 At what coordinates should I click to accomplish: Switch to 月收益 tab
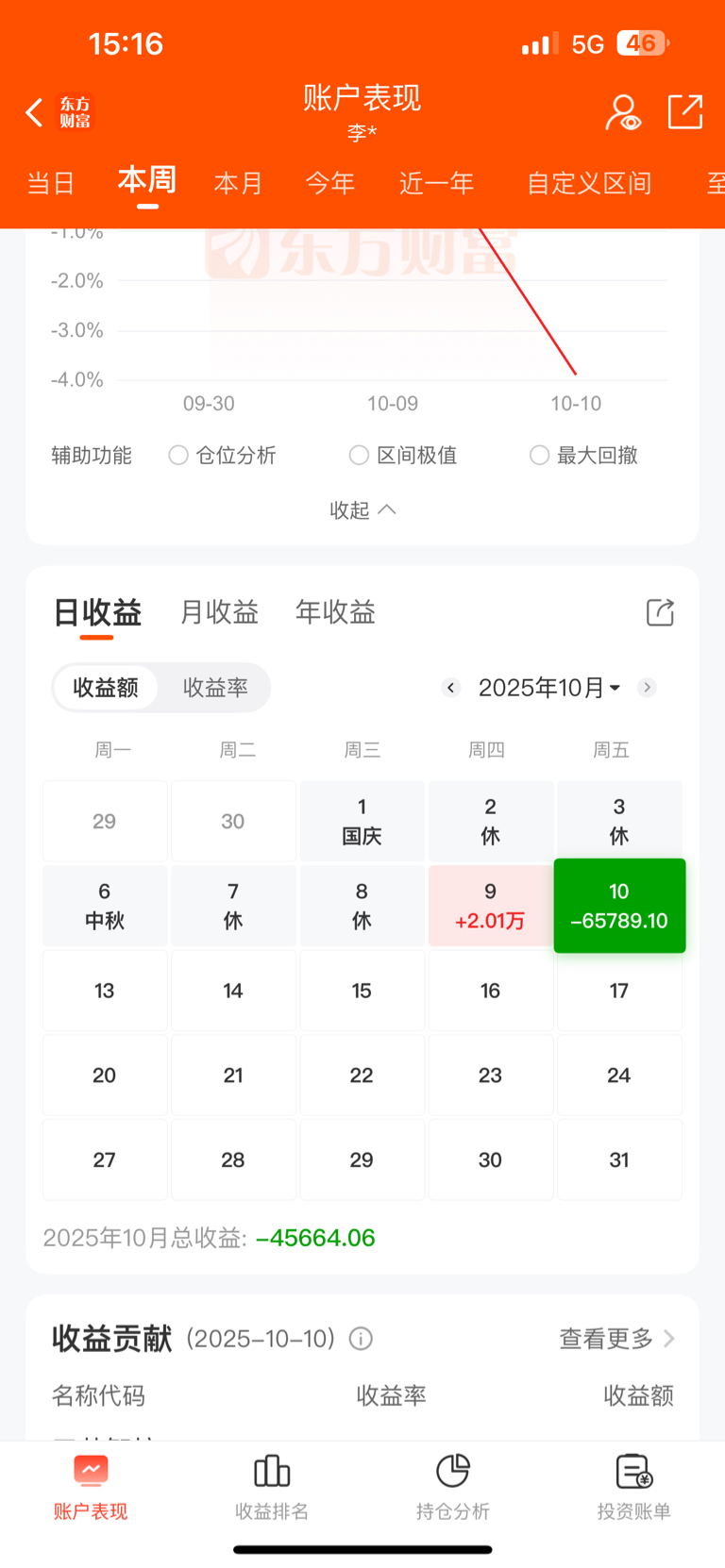coord(219,612)
